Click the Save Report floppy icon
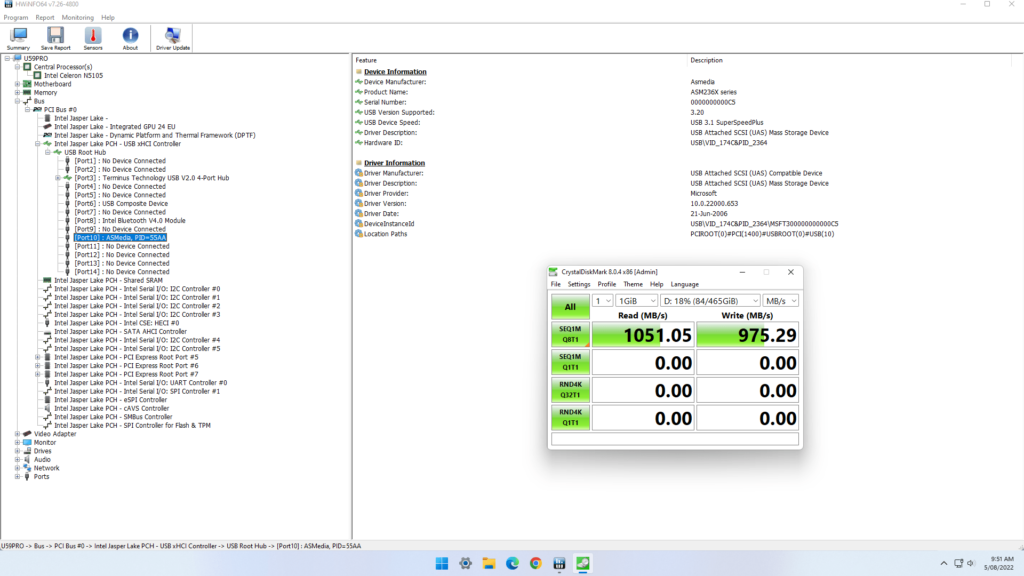Viewport: 1024px width, 576px height. (x=55, y=38)
